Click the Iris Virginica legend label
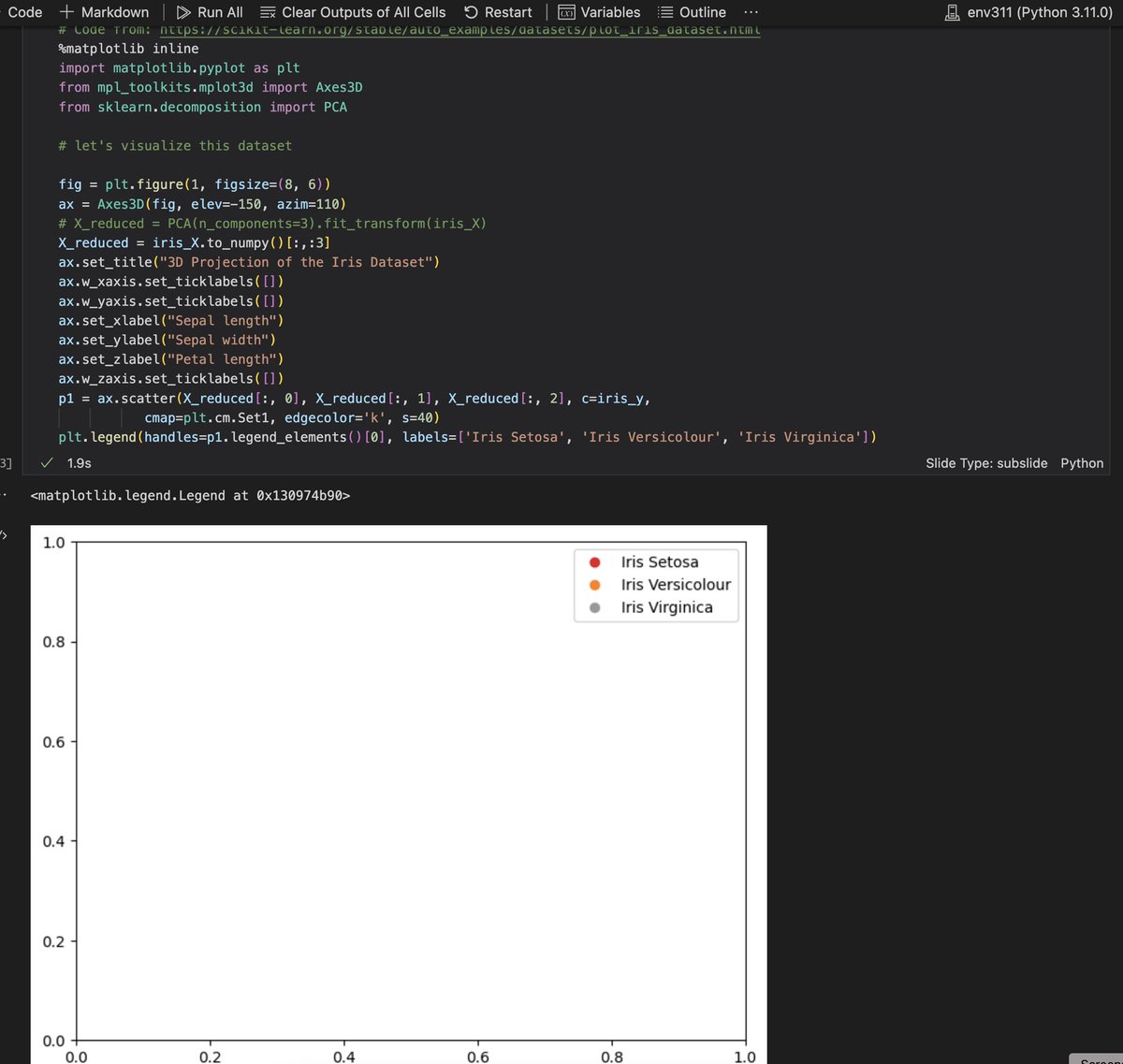The image size is (1123, 1064). point(667,607)
